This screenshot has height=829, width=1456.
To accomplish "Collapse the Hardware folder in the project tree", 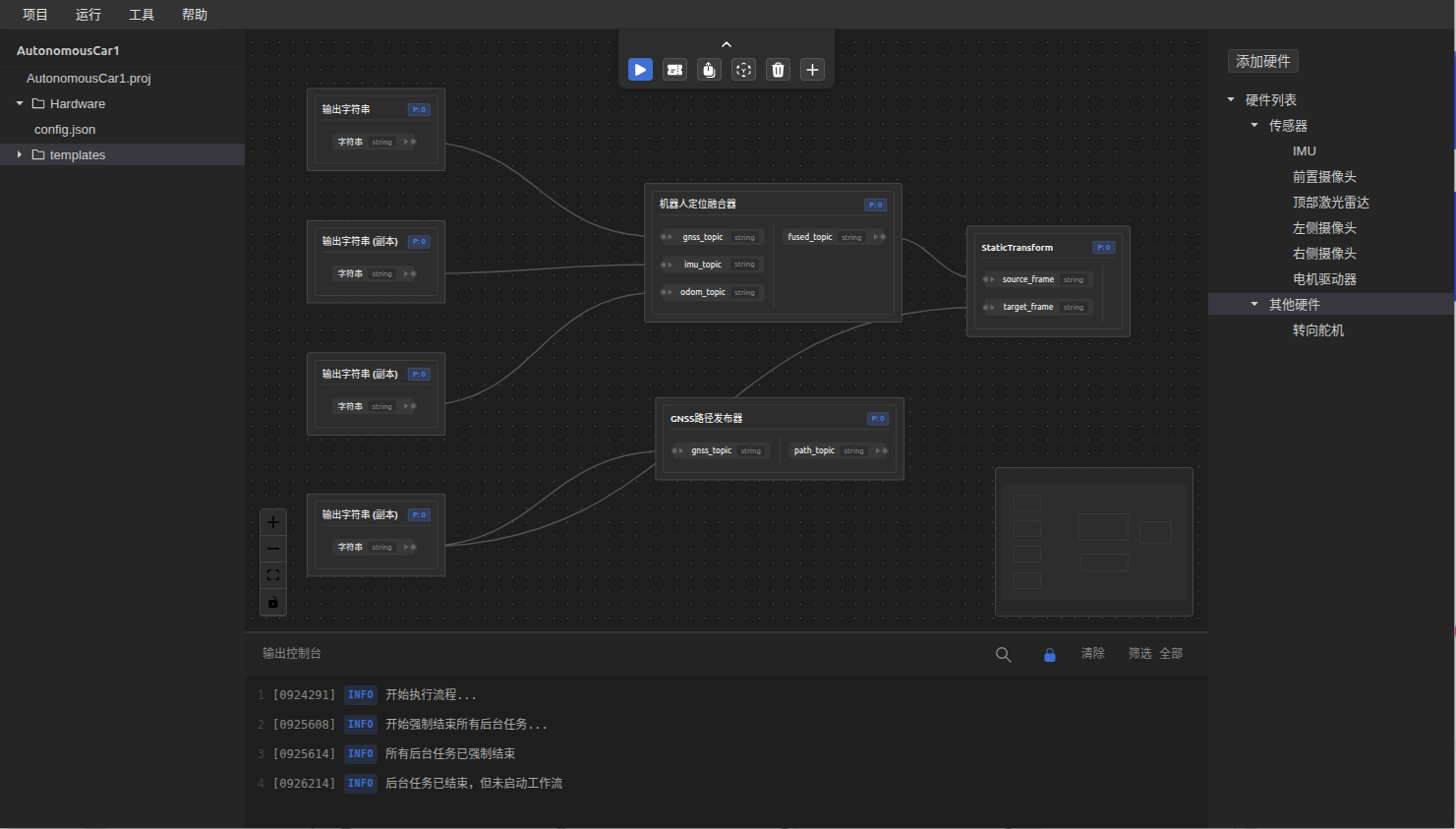I will click(x=20, y=103).
